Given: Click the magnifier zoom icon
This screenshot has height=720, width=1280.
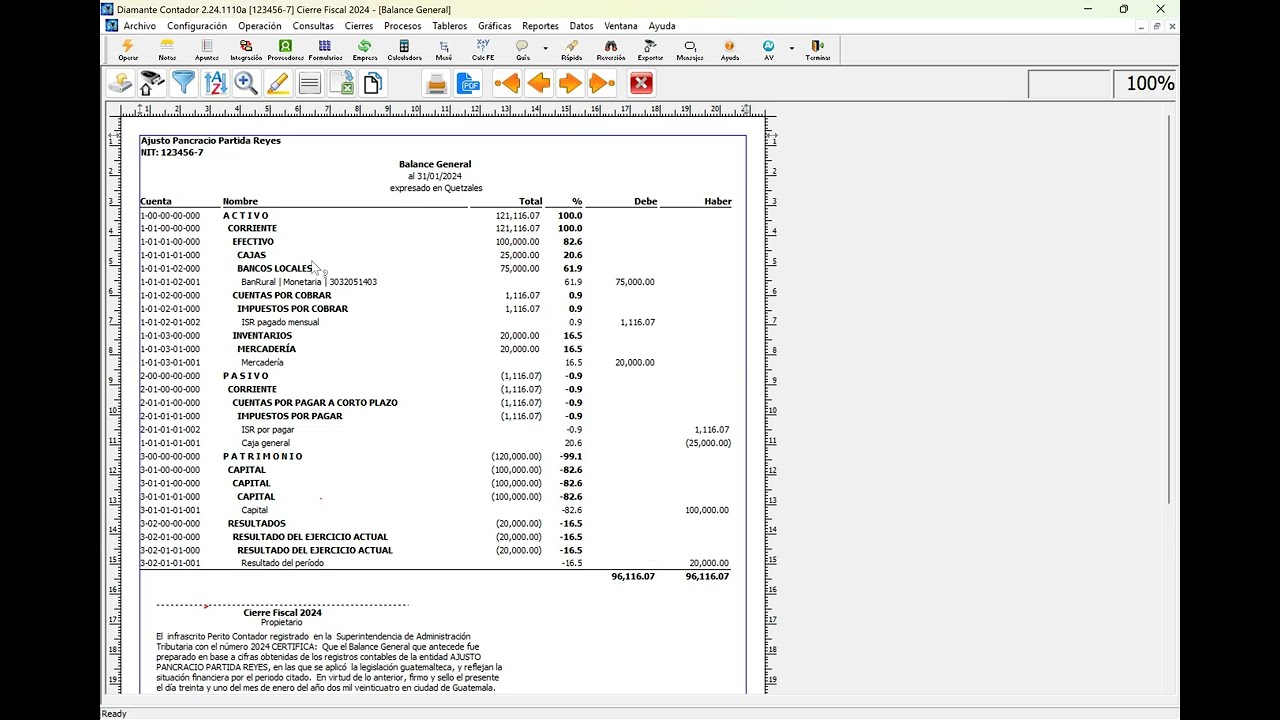Looking at the screenshot, I should tap(246, 84).
